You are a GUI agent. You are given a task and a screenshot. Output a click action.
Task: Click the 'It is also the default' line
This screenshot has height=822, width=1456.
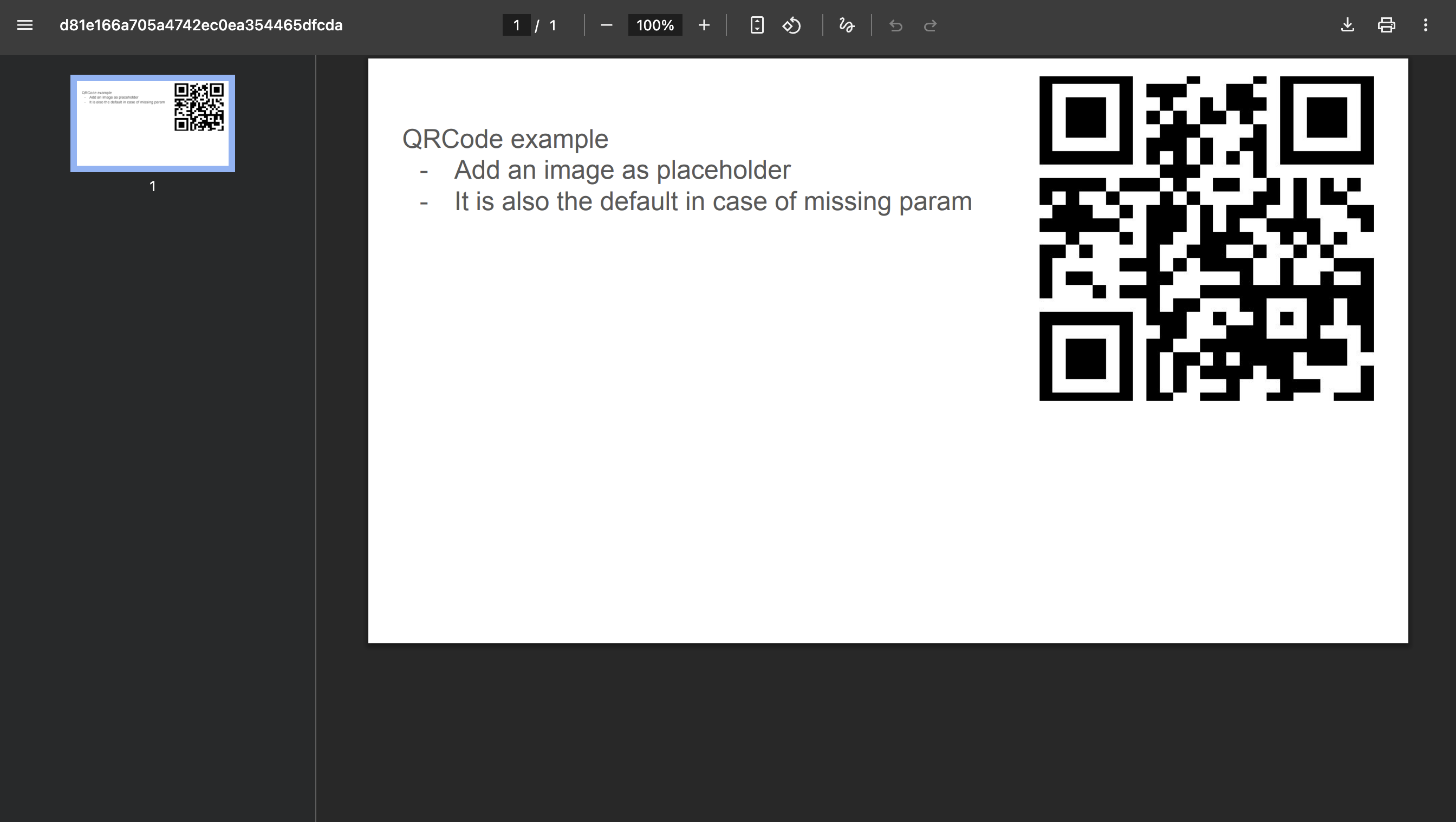pos(712,201)
